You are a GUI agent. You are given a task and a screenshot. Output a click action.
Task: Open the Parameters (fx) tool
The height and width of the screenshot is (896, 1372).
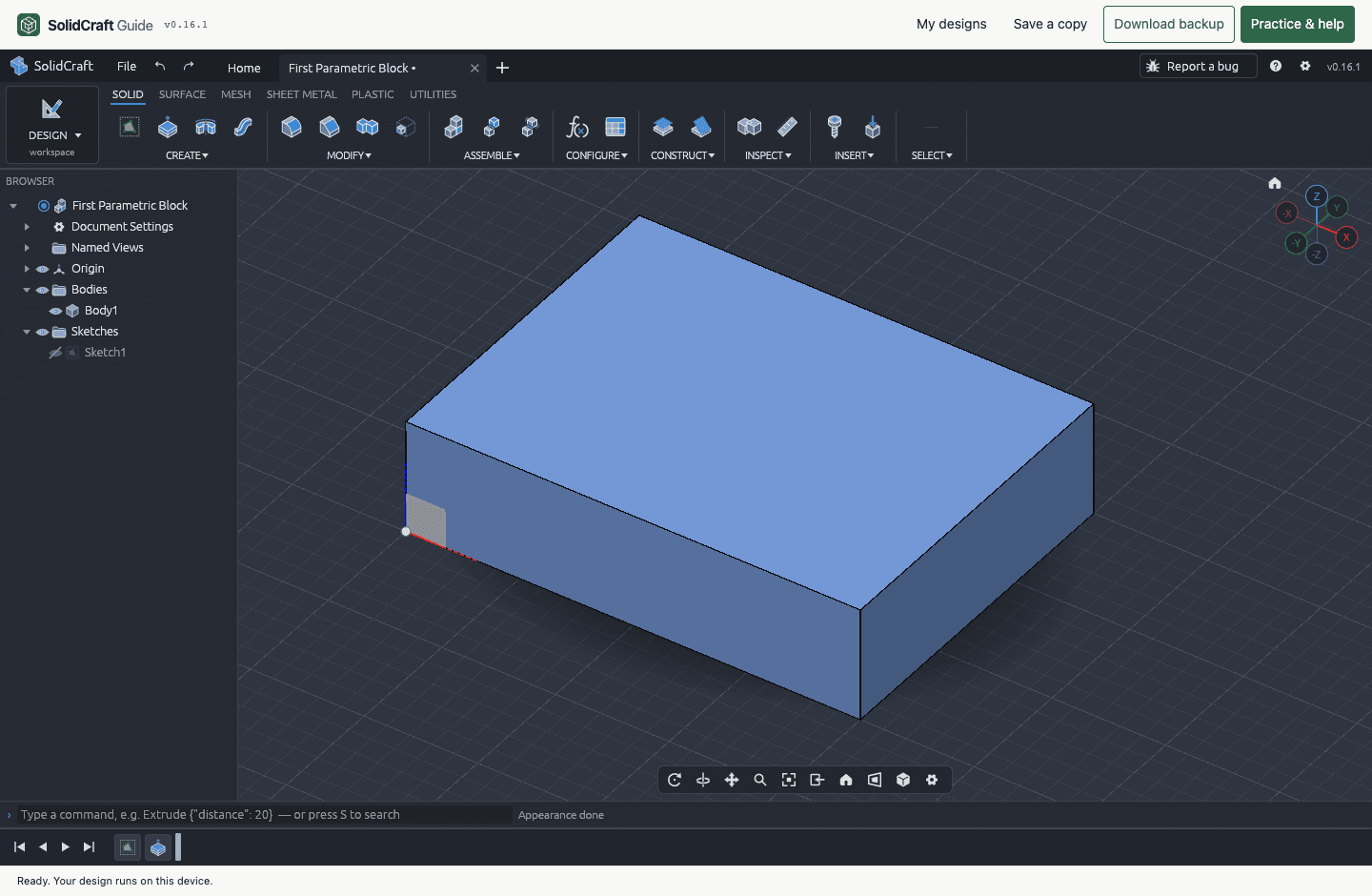pos(577,127)
